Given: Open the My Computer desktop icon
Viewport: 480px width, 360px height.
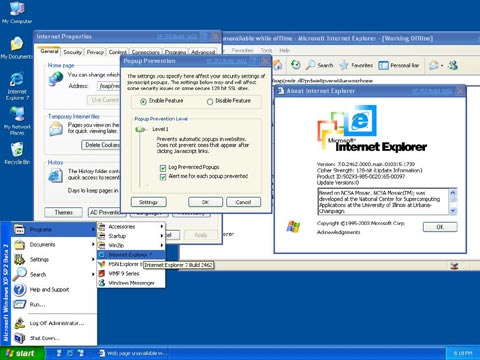Looking at the screenshot, I should [x=17, y=13].
